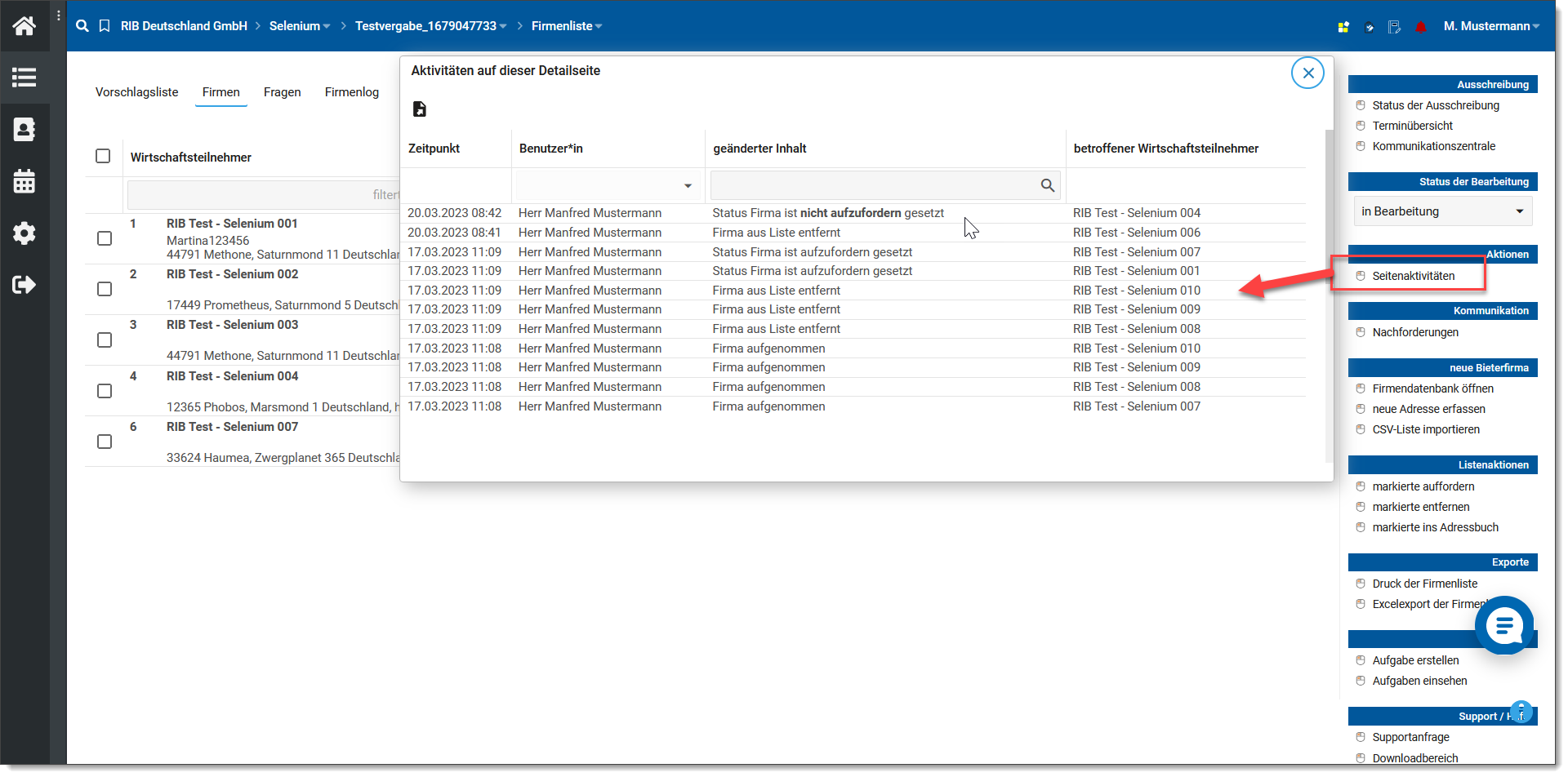The width and height of the screenshot is (1568, 777).
Task: Click markierte entfernen action
Action: [1420, 507]
